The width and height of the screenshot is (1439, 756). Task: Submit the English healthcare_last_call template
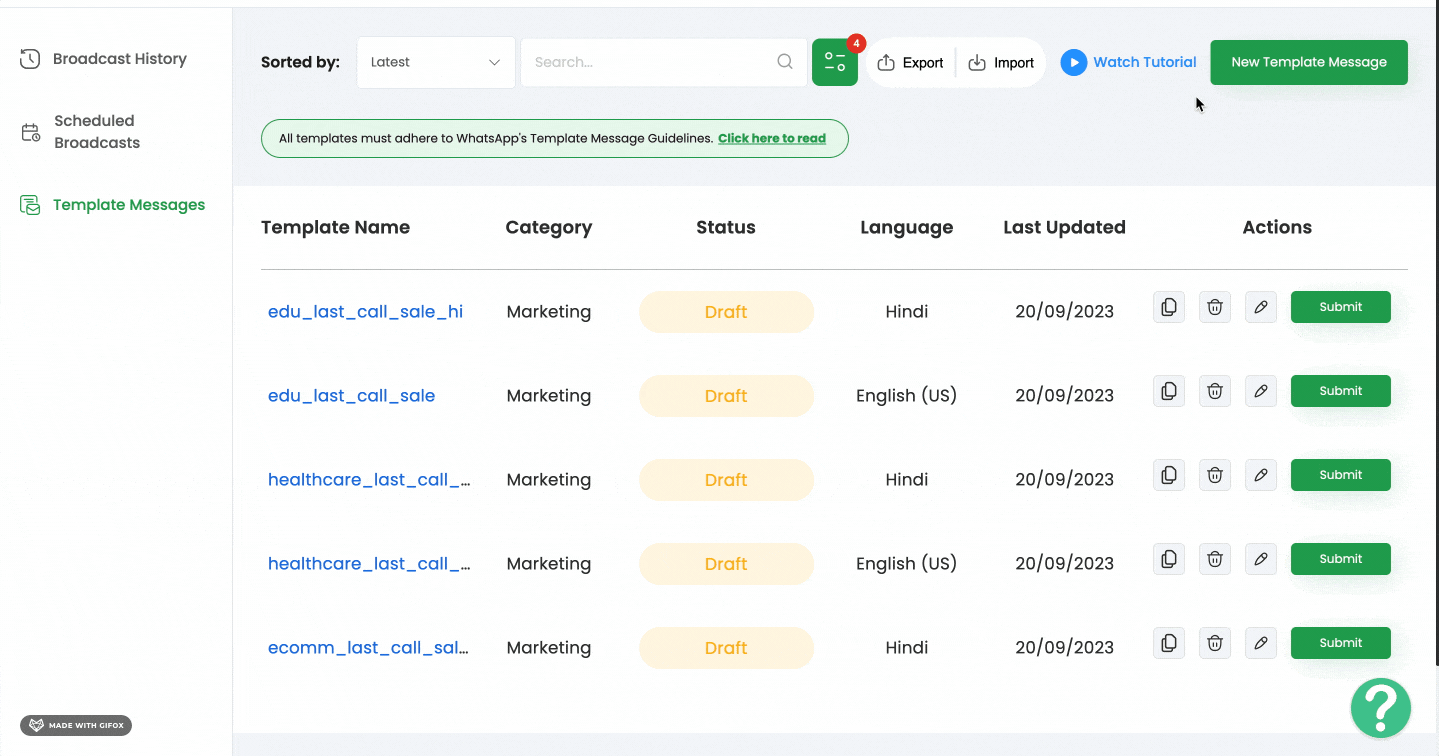coord(1341,559)
